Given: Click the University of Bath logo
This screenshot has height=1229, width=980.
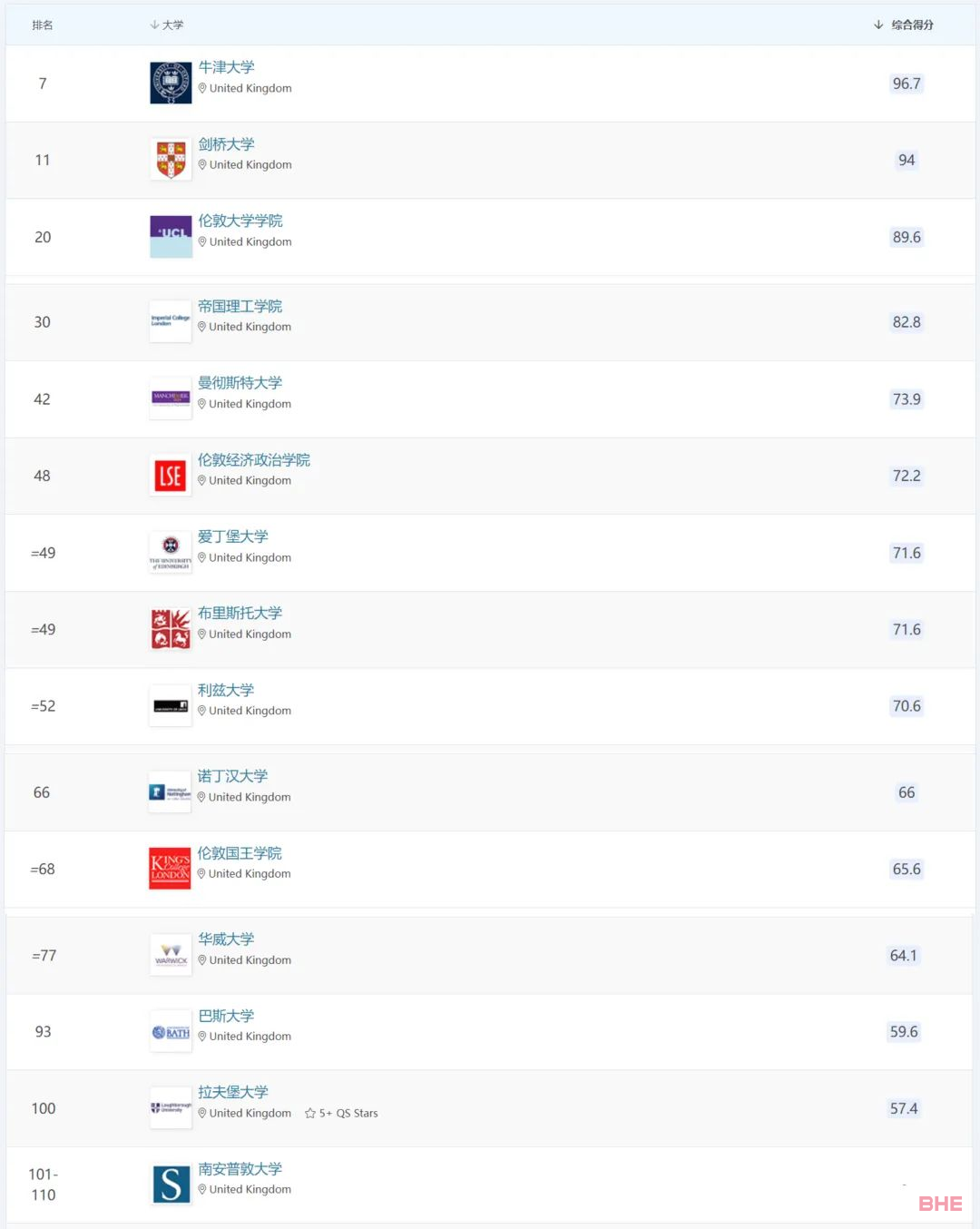Looking at the screenshot, I should [x=171, y=1032].
